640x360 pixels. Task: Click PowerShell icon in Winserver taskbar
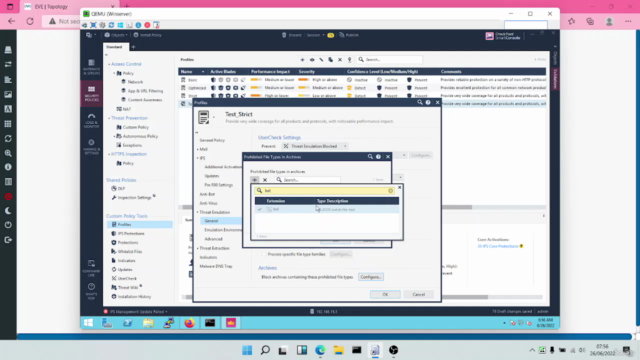click(128, 323)
